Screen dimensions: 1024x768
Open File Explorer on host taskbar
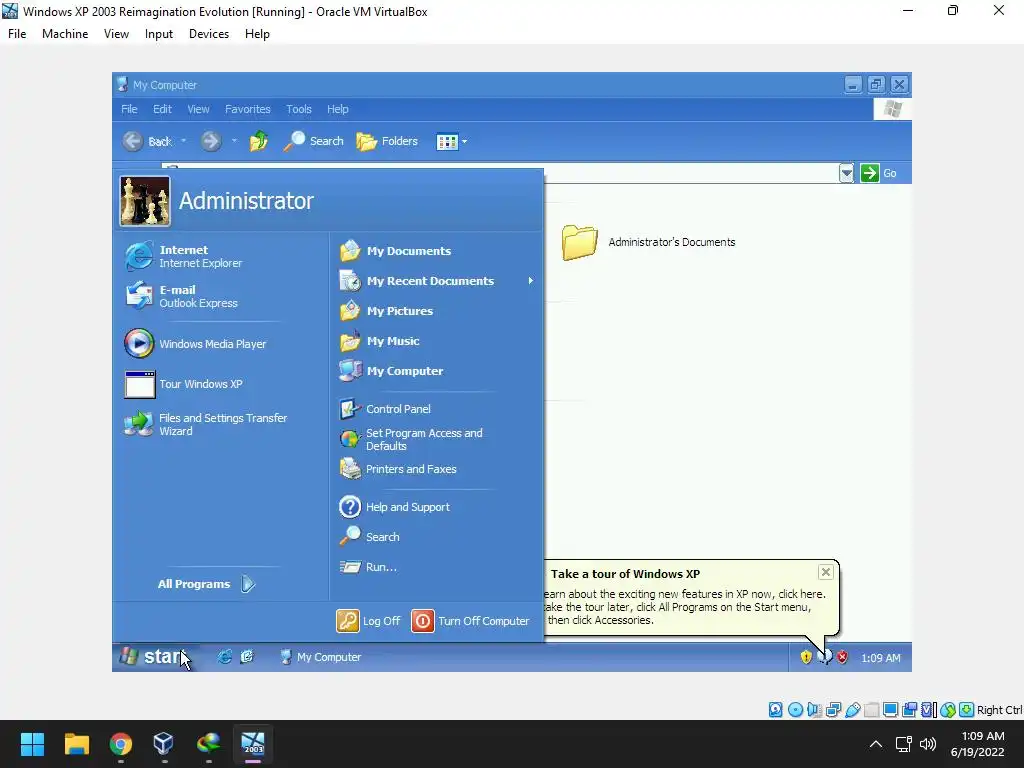pos(76,744)
